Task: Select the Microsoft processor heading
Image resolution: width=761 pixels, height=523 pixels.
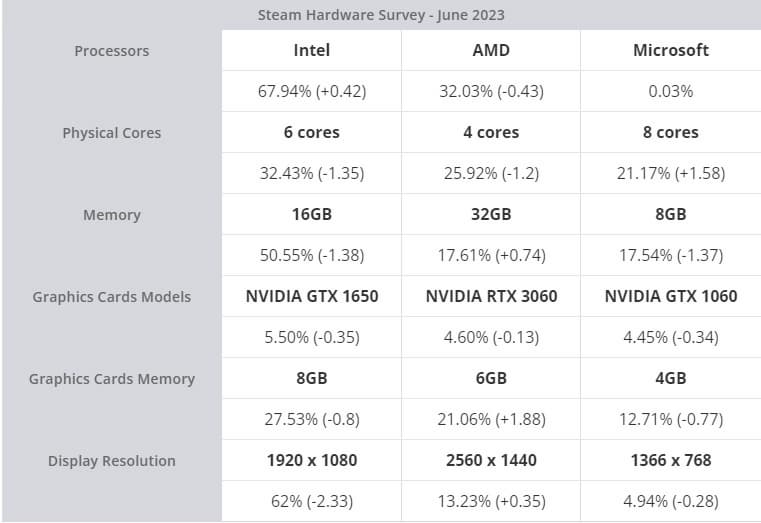Action: tap(671, 50)
